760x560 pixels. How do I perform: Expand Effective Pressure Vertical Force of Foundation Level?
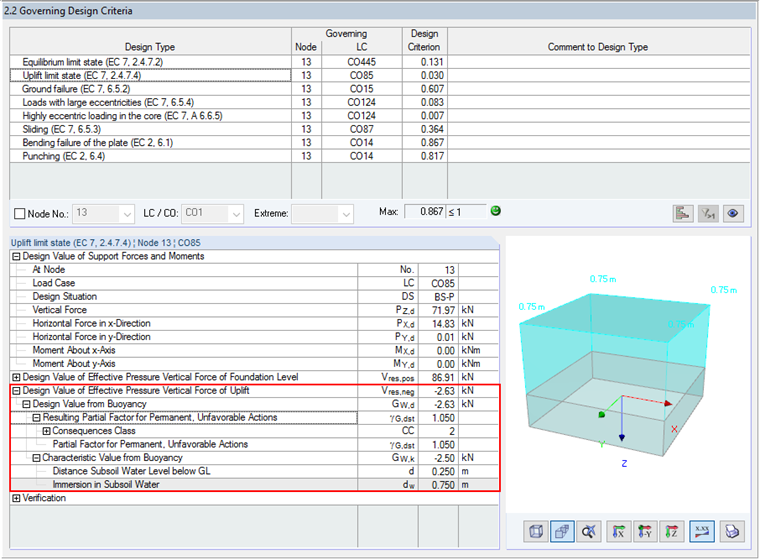pos(16,377)
